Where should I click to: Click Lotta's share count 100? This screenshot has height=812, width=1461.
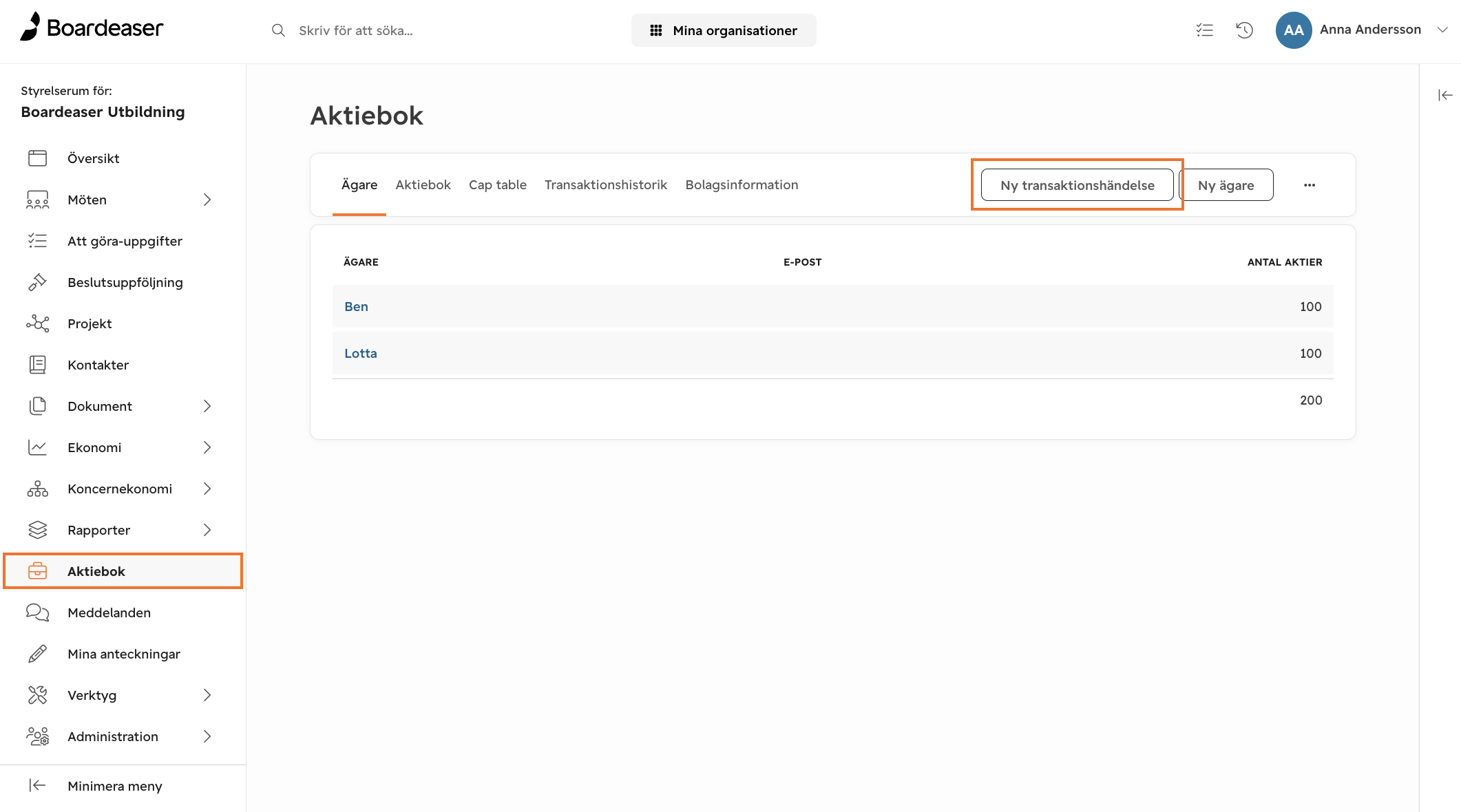[x=1310, y=353]
